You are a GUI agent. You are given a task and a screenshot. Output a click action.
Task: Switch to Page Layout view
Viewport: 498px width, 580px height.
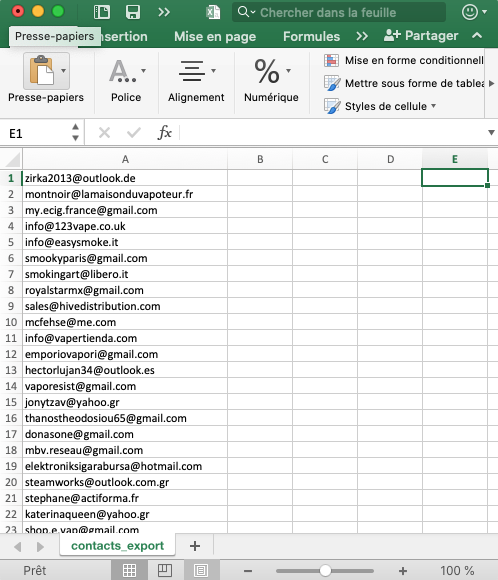point(165,570)
